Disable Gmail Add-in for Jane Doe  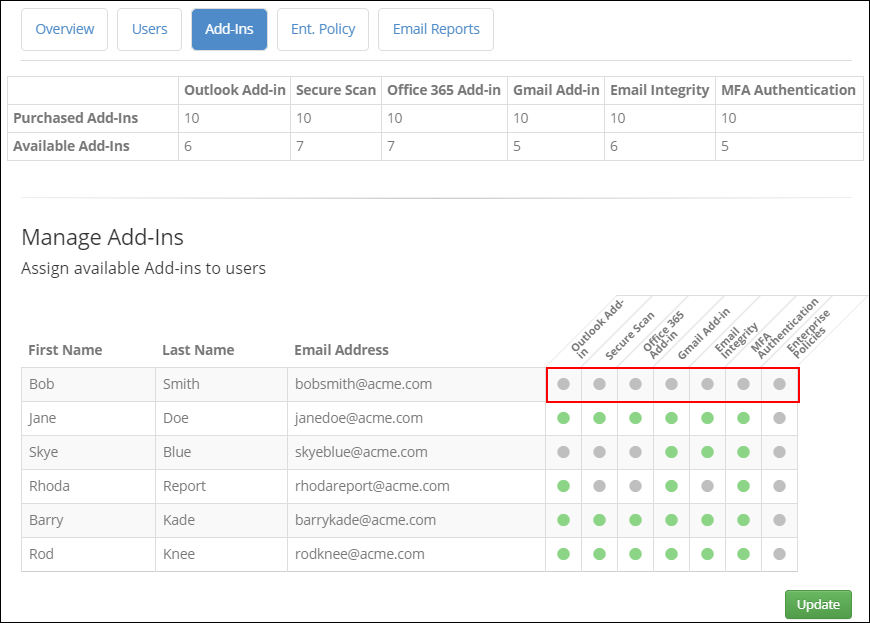671,418
